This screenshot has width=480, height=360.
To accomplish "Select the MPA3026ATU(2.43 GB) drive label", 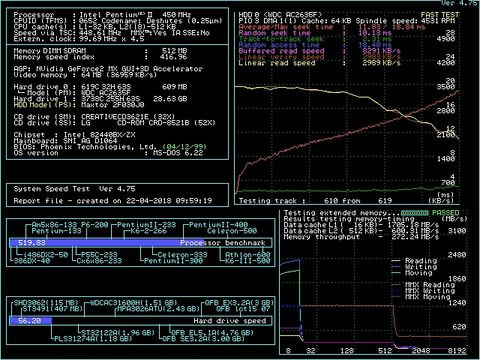I will [x=158, y=309].
